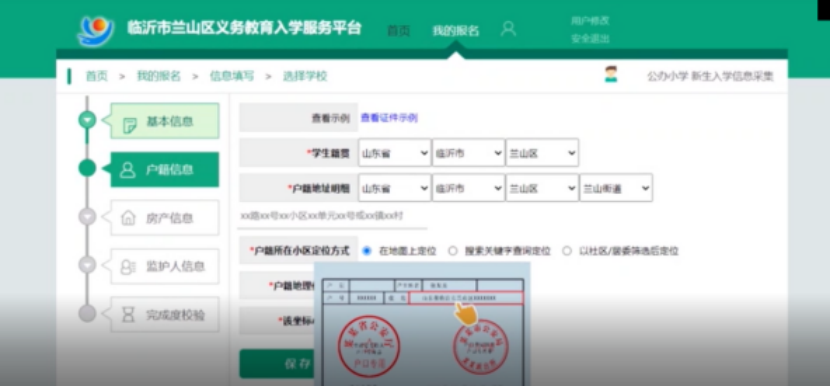Open the user profile icon in header
Image resolution: width=830 pixels, height=386 pixels.
coord(508,29)
